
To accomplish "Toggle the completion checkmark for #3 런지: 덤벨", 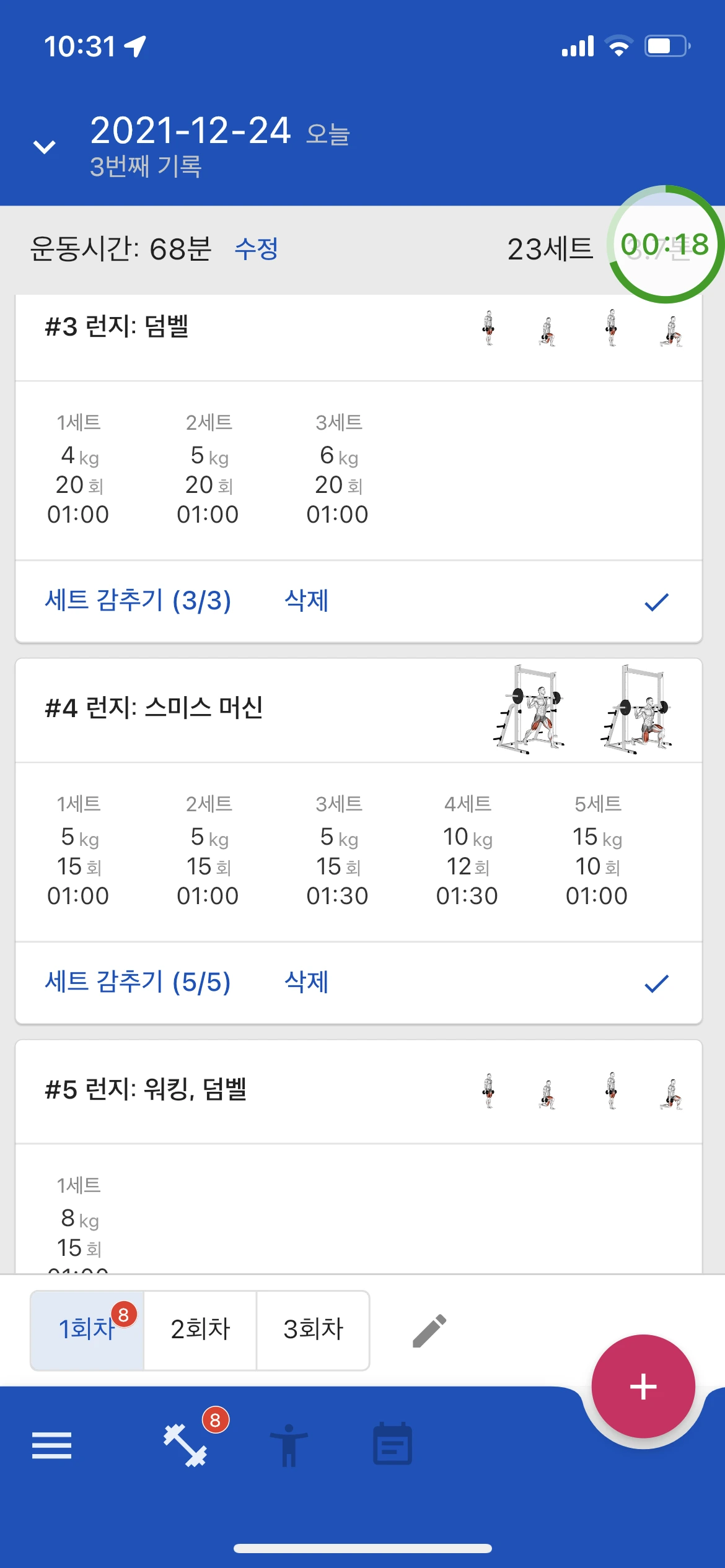I will [656, 601].
